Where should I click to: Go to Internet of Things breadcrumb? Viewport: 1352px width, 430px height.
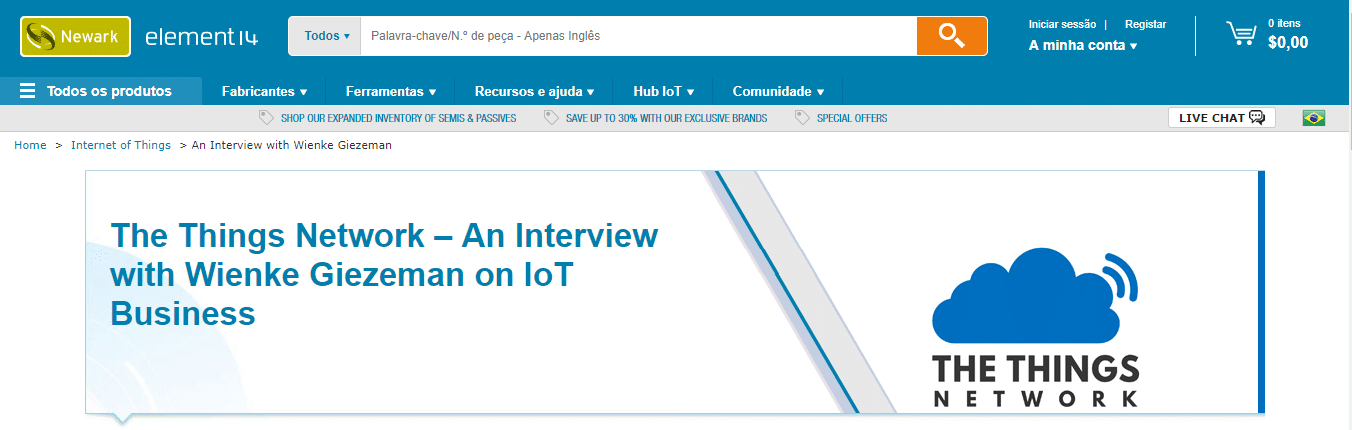[x=121, y=145]
